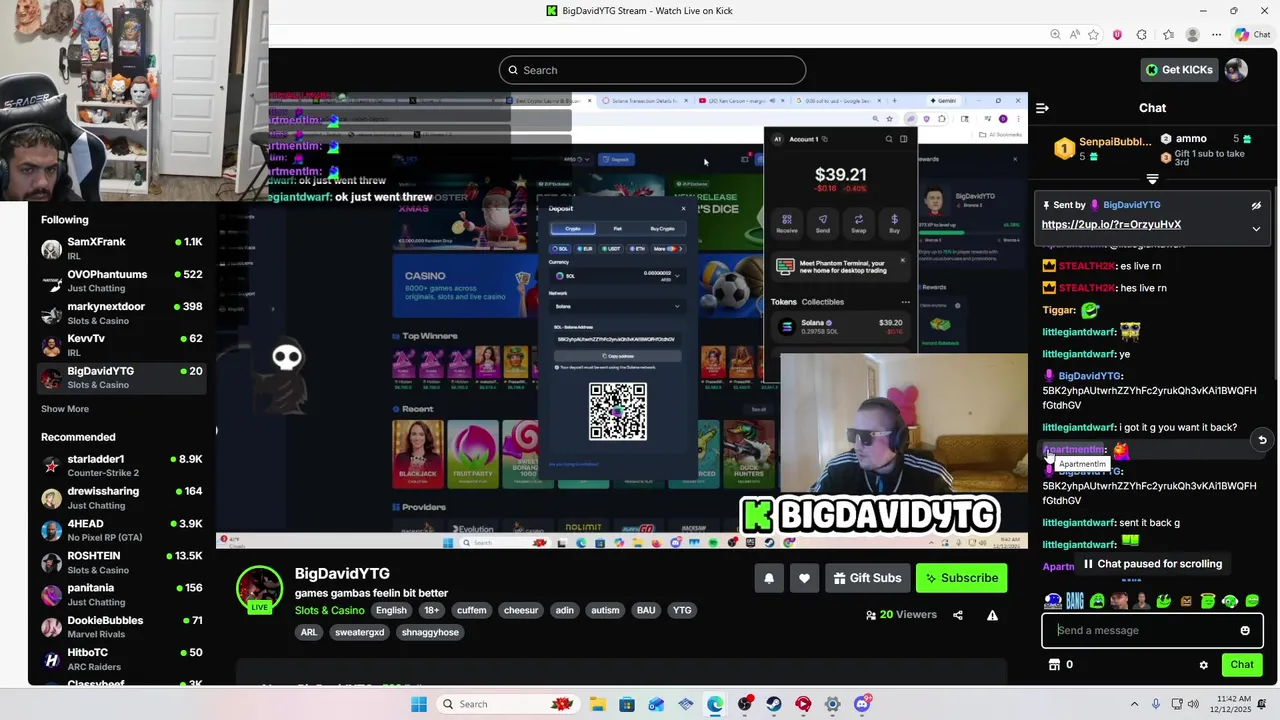The width and height of the screenshot is (1280, 720).
Task: Open markynextdoor channel in sidebar
Action: (x=122, y=313)
